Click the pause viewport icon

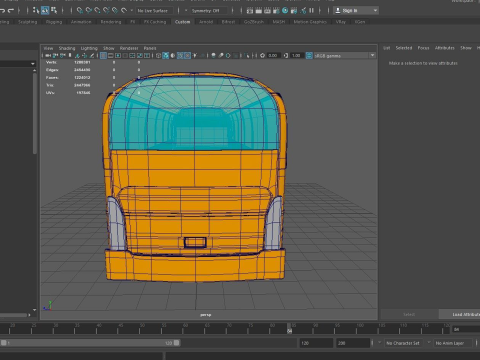tap(311, 11)
